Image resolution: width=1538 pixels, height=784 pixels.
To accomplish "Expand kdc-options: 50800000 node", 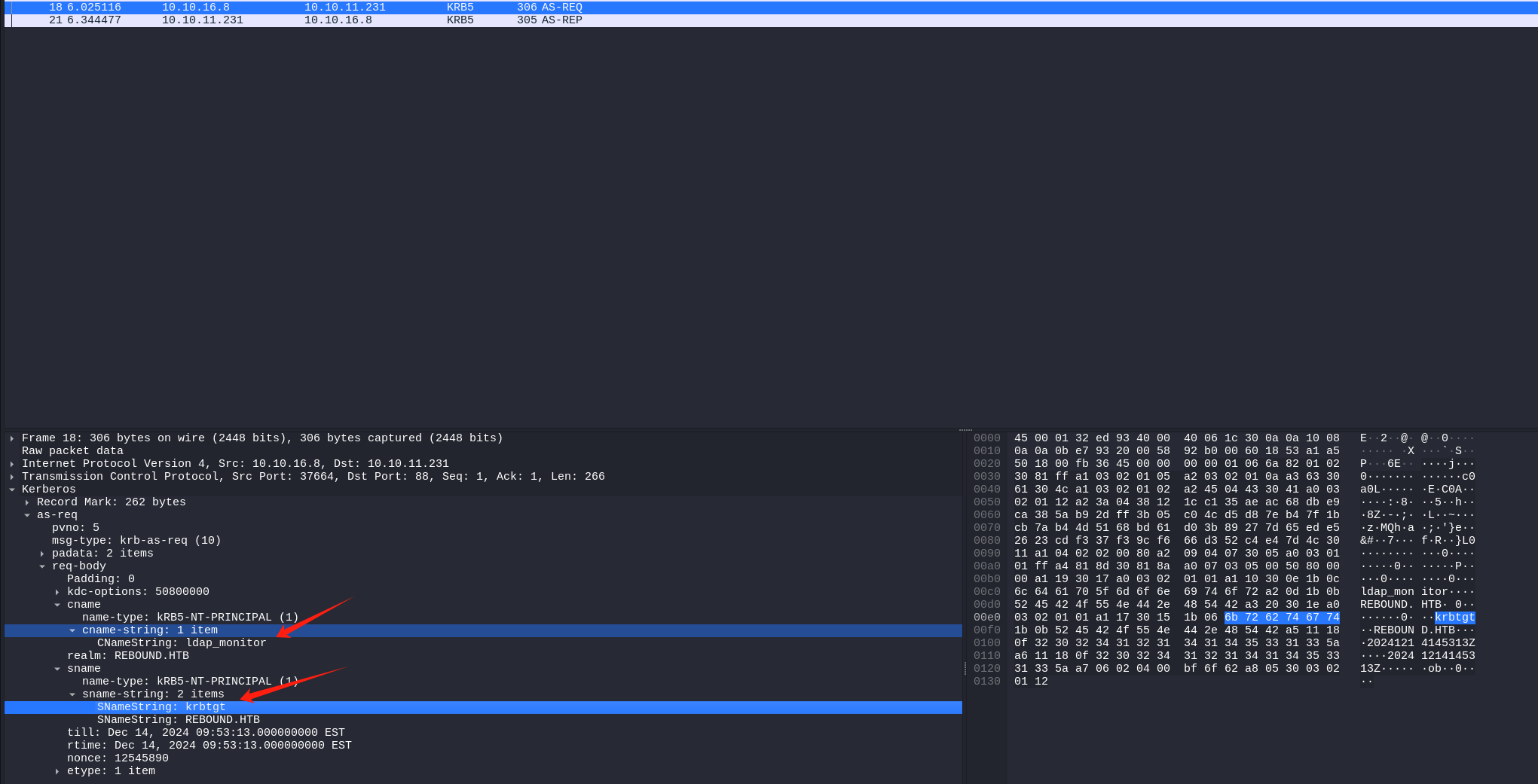I will (x=57, y=592).
